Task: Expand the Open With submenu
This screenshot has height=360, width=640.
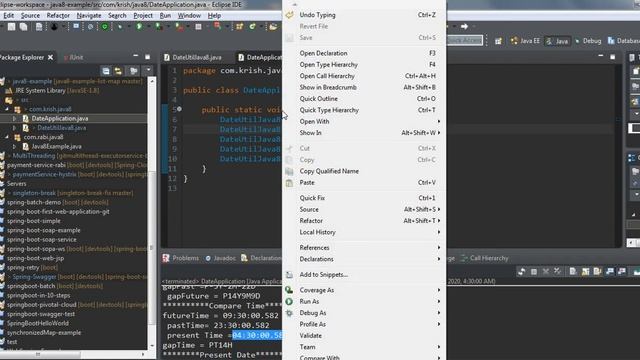Action: tap(364, 122)
